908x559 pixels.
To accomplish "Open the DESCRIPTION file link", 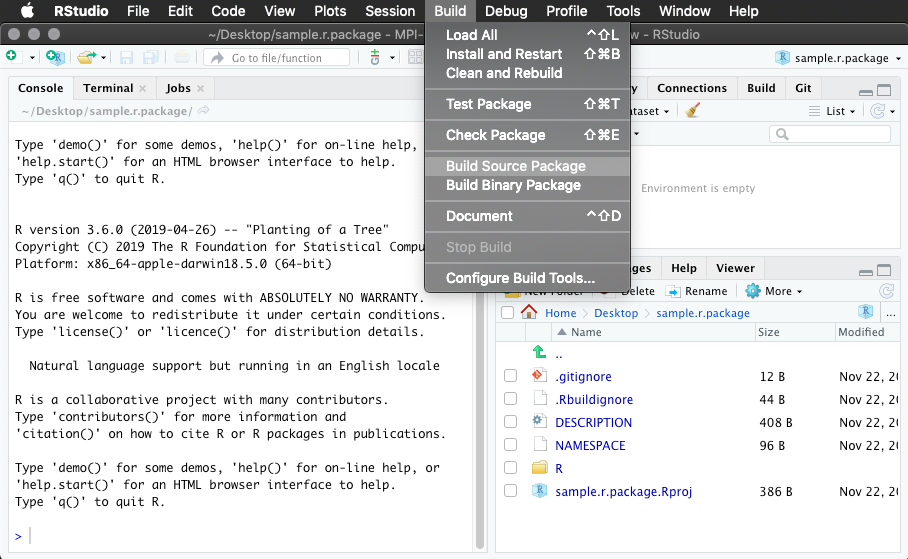I will pyautogui.click(x=594, y=422).
